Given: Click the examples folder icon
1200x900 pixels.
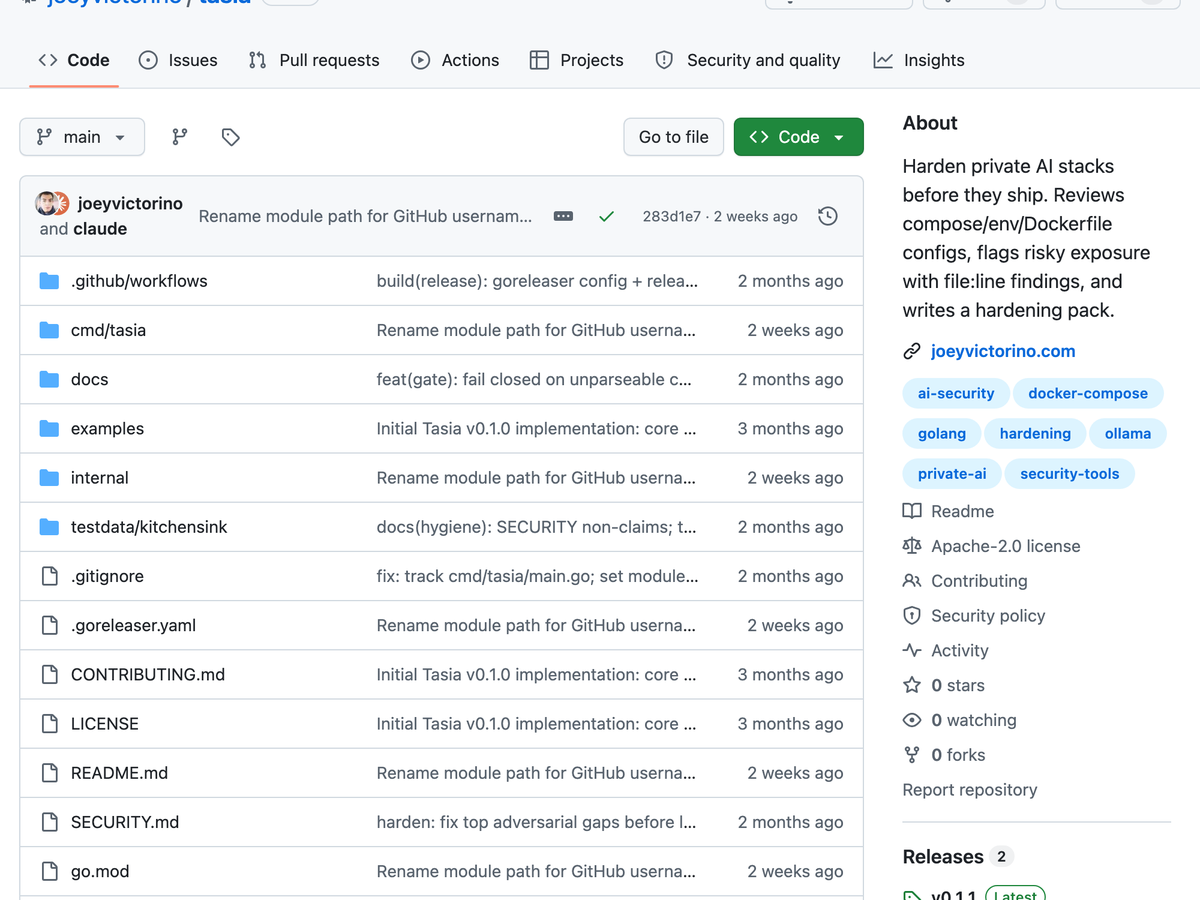Looking at the screenshot, I should 49,428.
